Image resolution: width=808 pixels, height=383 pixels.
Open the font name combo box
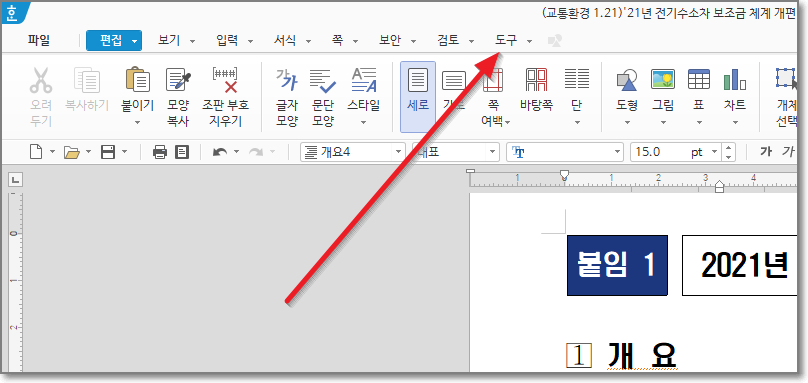[565, 152]
